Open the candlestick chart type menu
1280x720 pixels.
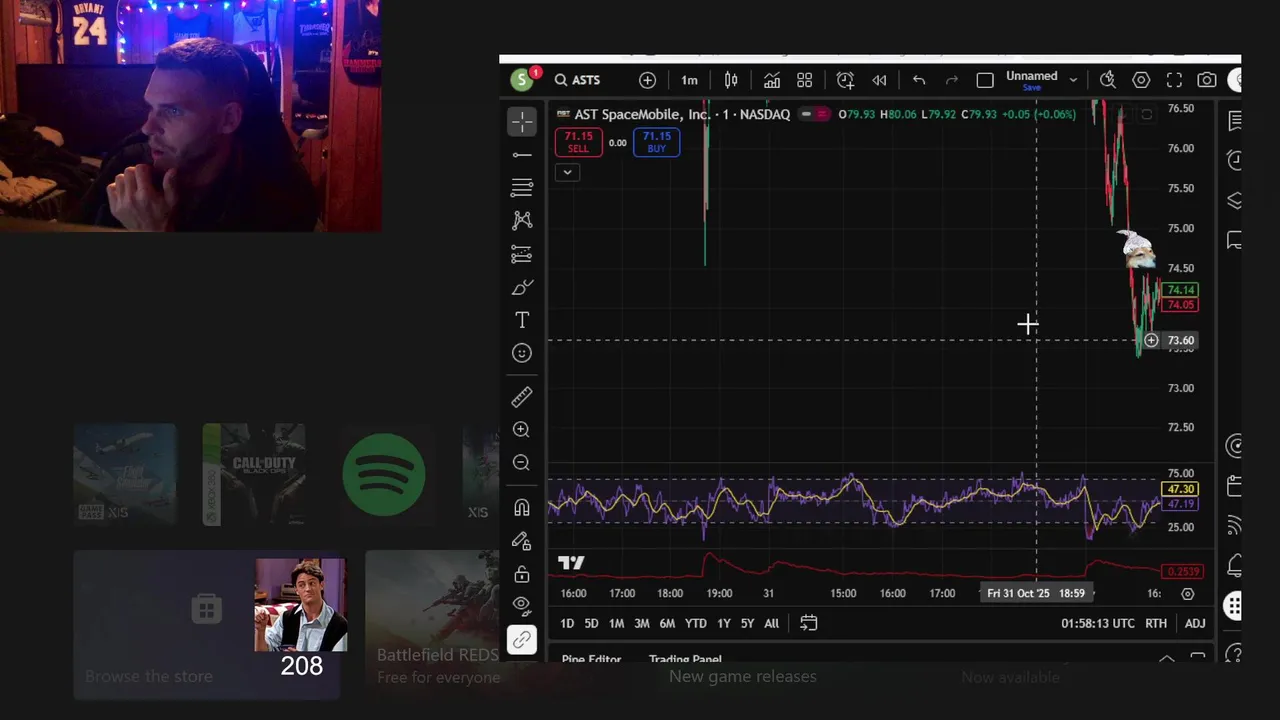click(x=731, y=80)
